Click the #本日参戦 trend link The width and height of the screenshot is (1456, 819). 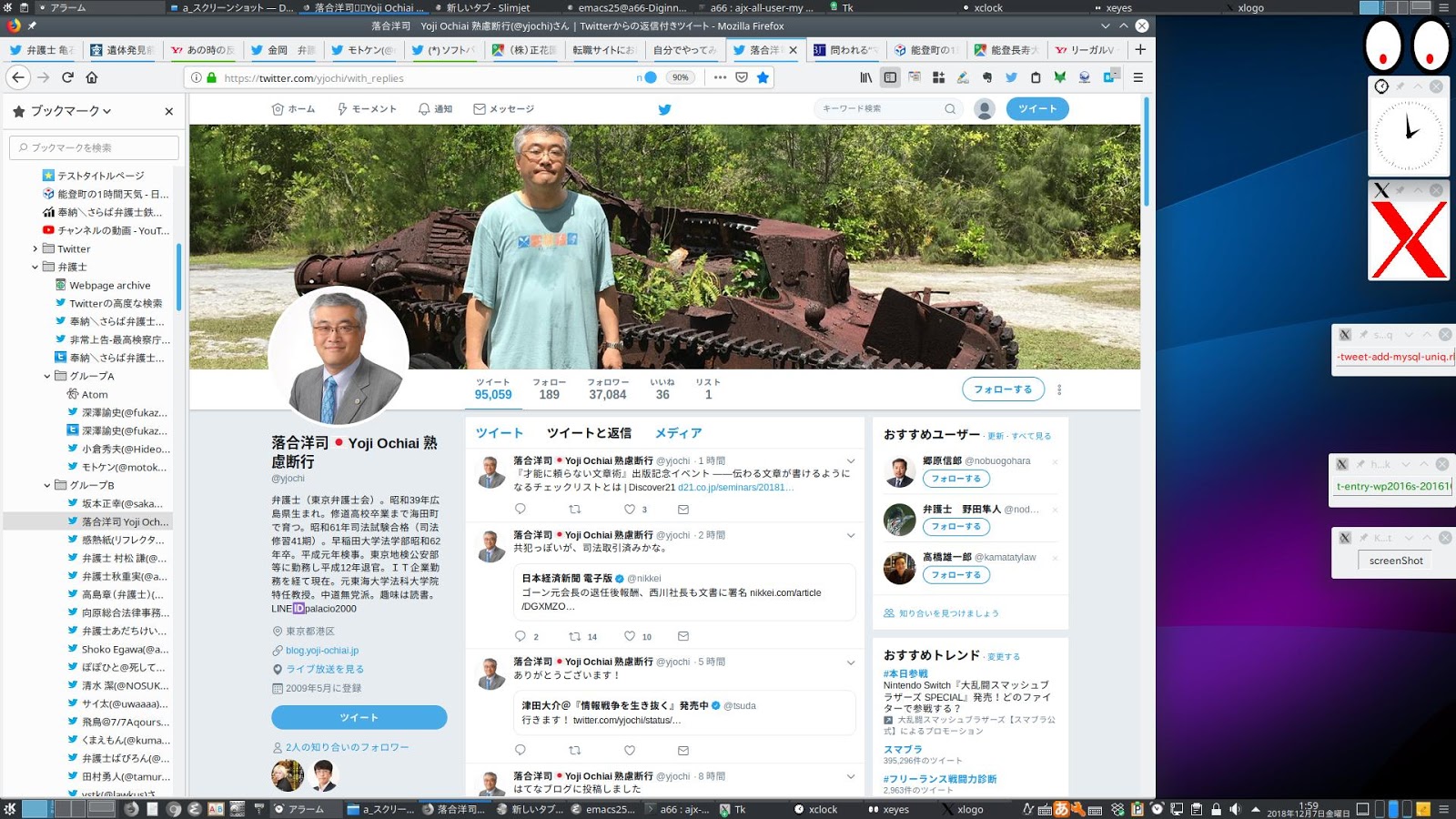pos(905,674)
